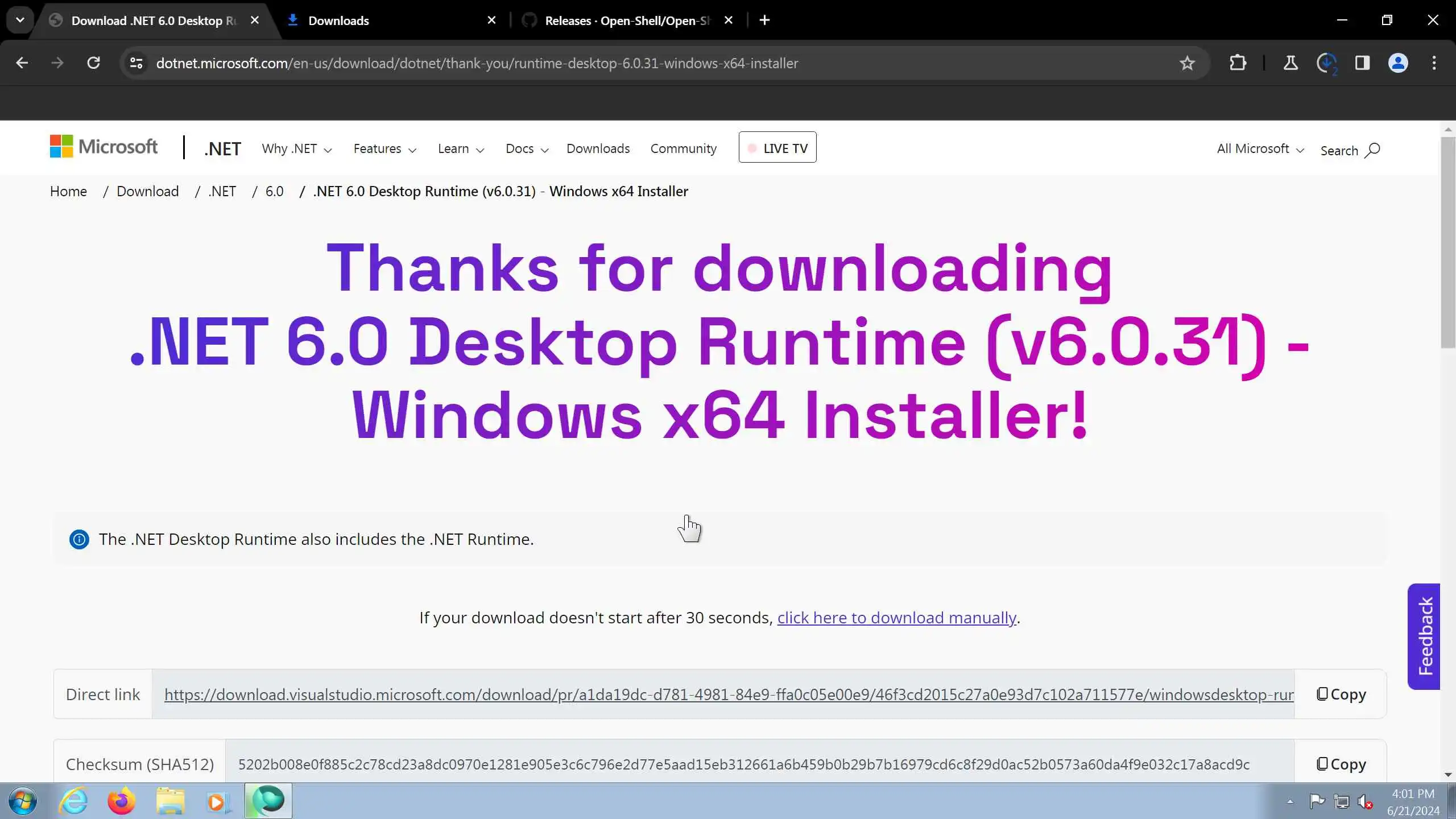Switch to the Open-Shell Releases tab
The width and height of the screenshot is (1456, 819).
coord(626,20)
